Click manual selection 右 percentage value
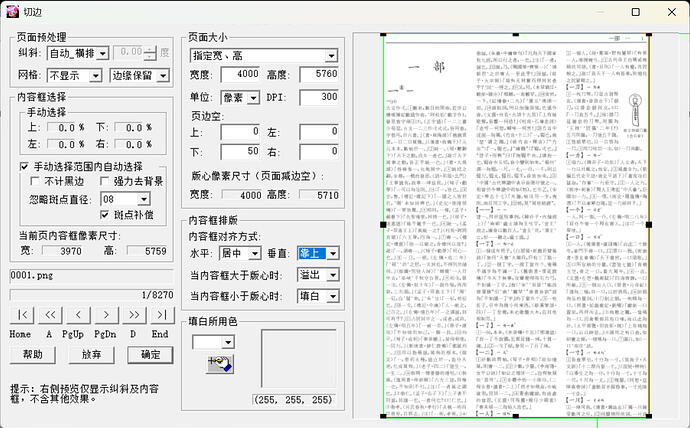The width and height of the screenshot is (690, 428). [134, 145]
